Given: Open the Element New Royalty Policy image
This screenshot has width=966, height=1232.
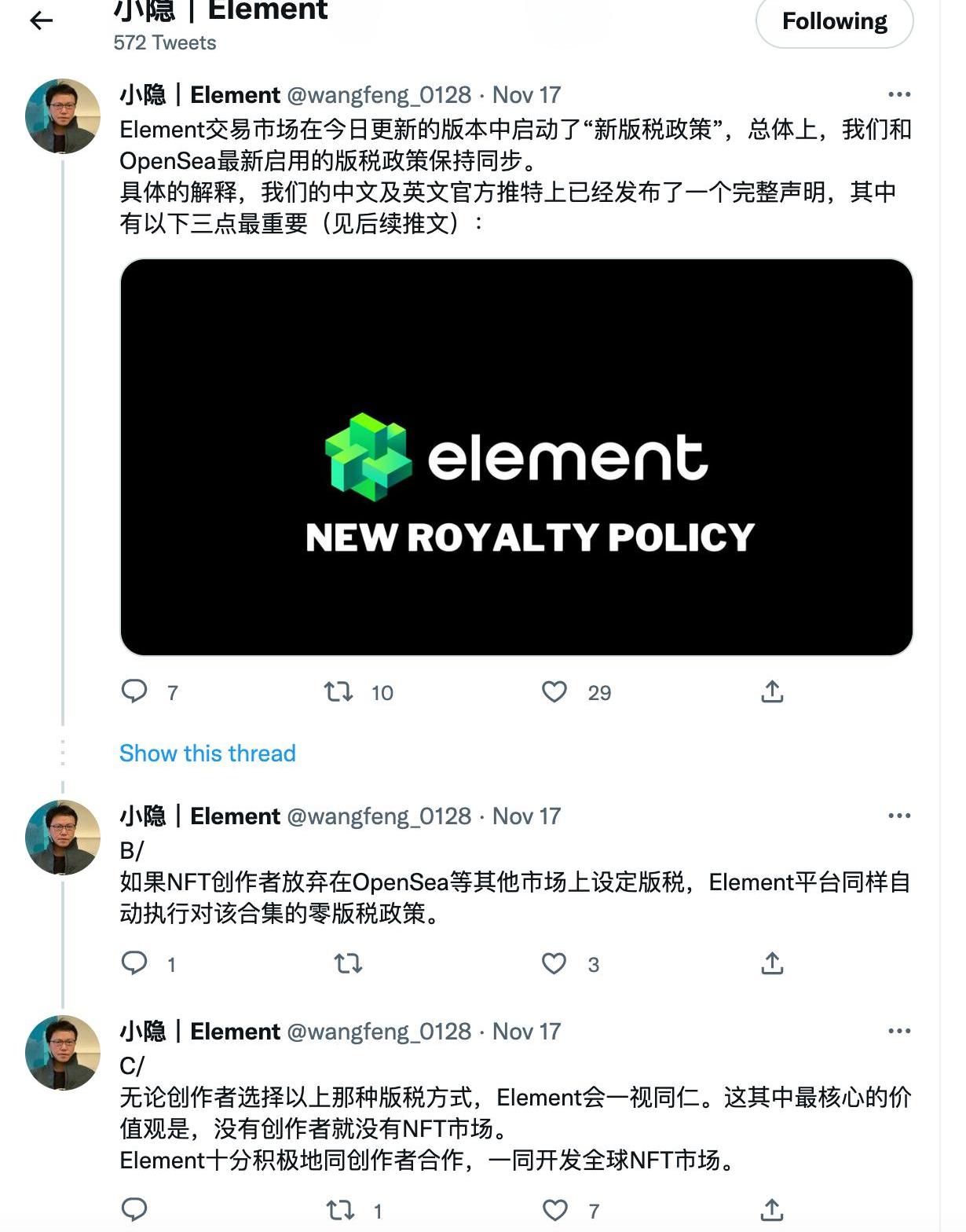Looking at the screenshot, I should point(516,456).
